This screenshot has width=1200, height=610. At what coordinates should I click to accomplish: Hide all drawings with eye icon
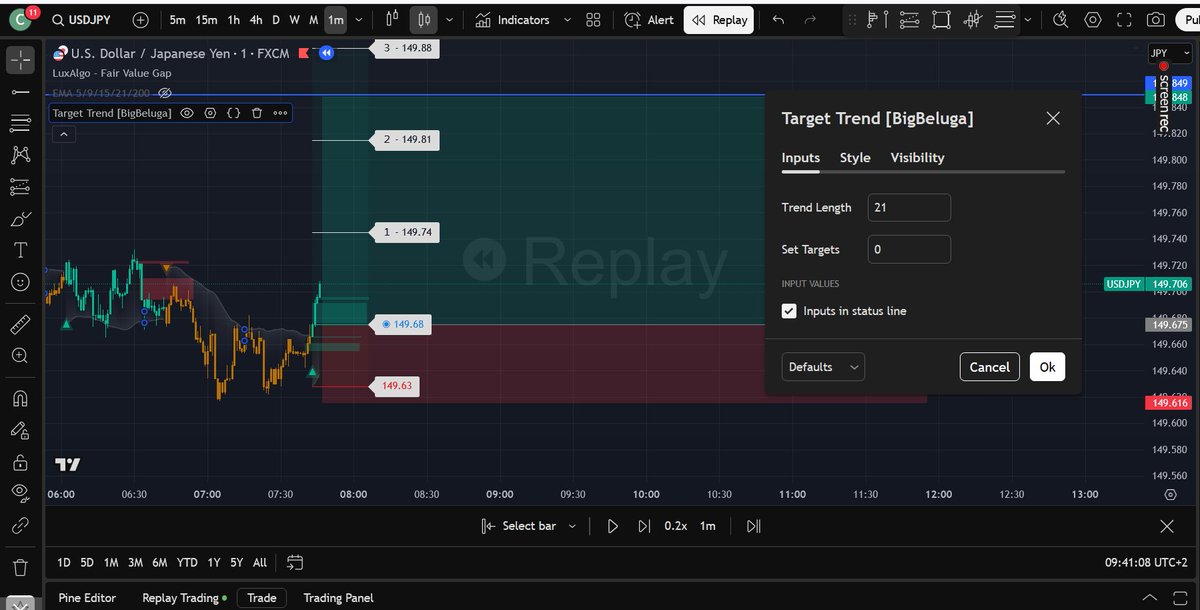point(20,492)
